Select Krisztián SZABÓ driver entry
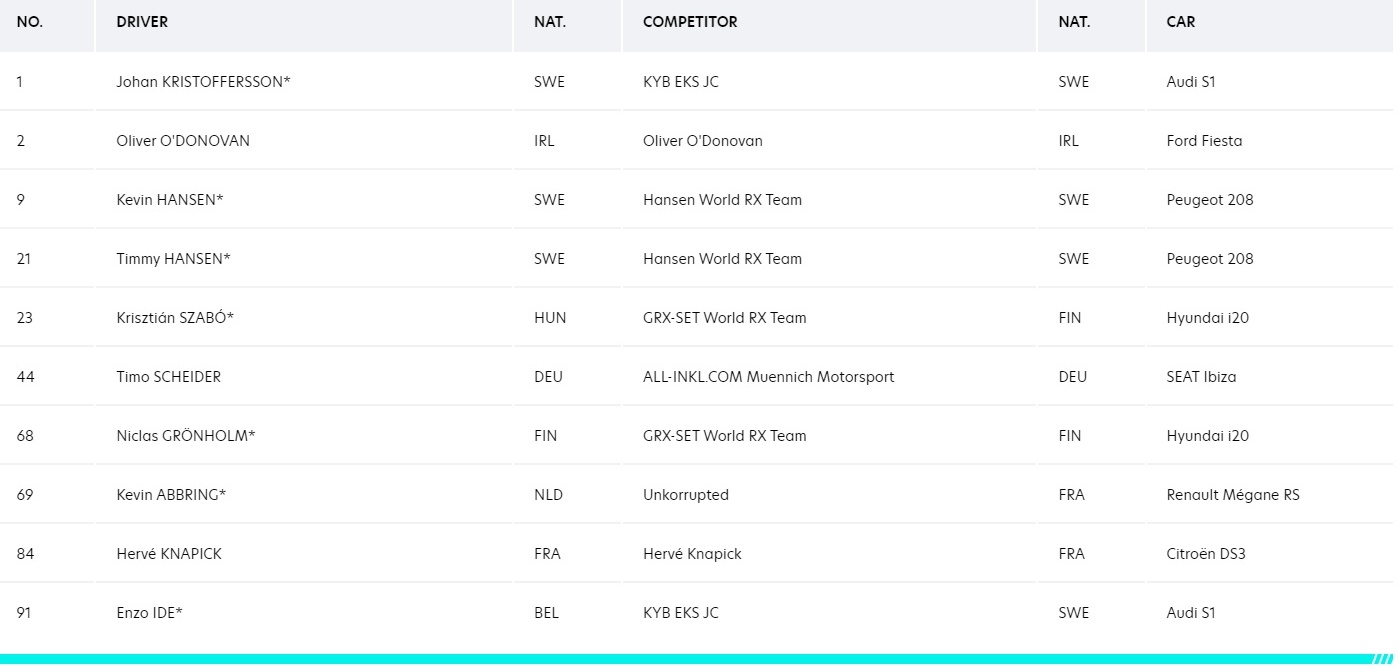Screen dimensions: 1398x670 (x=175, y=318)
